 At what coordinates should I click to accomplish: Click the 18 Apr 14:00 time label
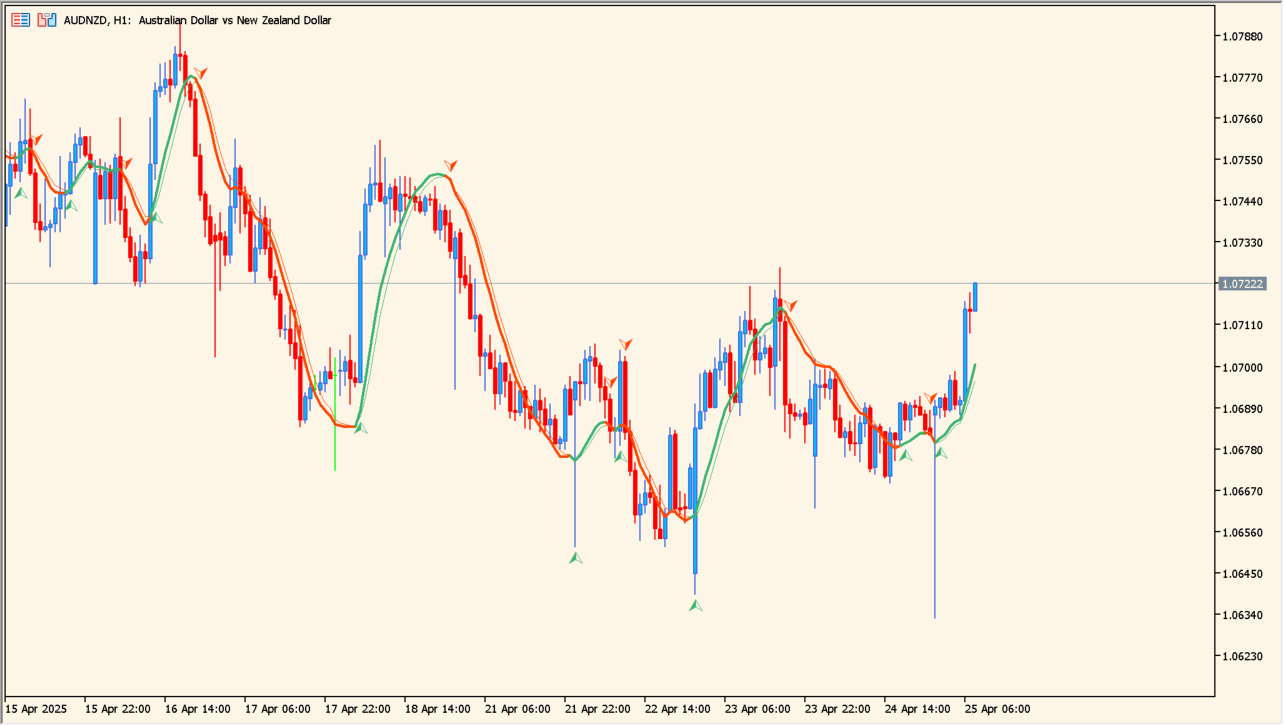[437, 709]
